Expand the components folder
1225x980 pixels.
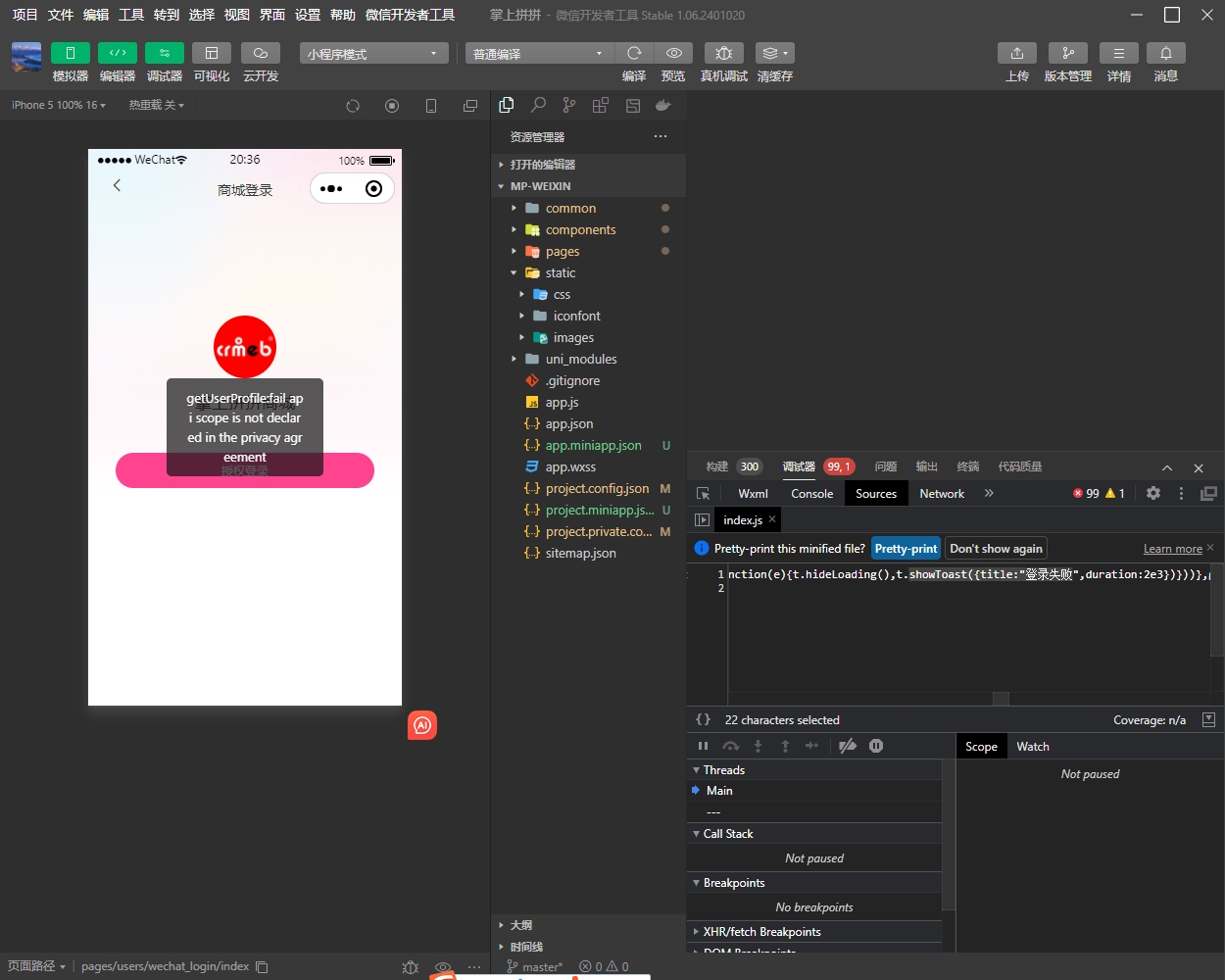click(588, 229)
